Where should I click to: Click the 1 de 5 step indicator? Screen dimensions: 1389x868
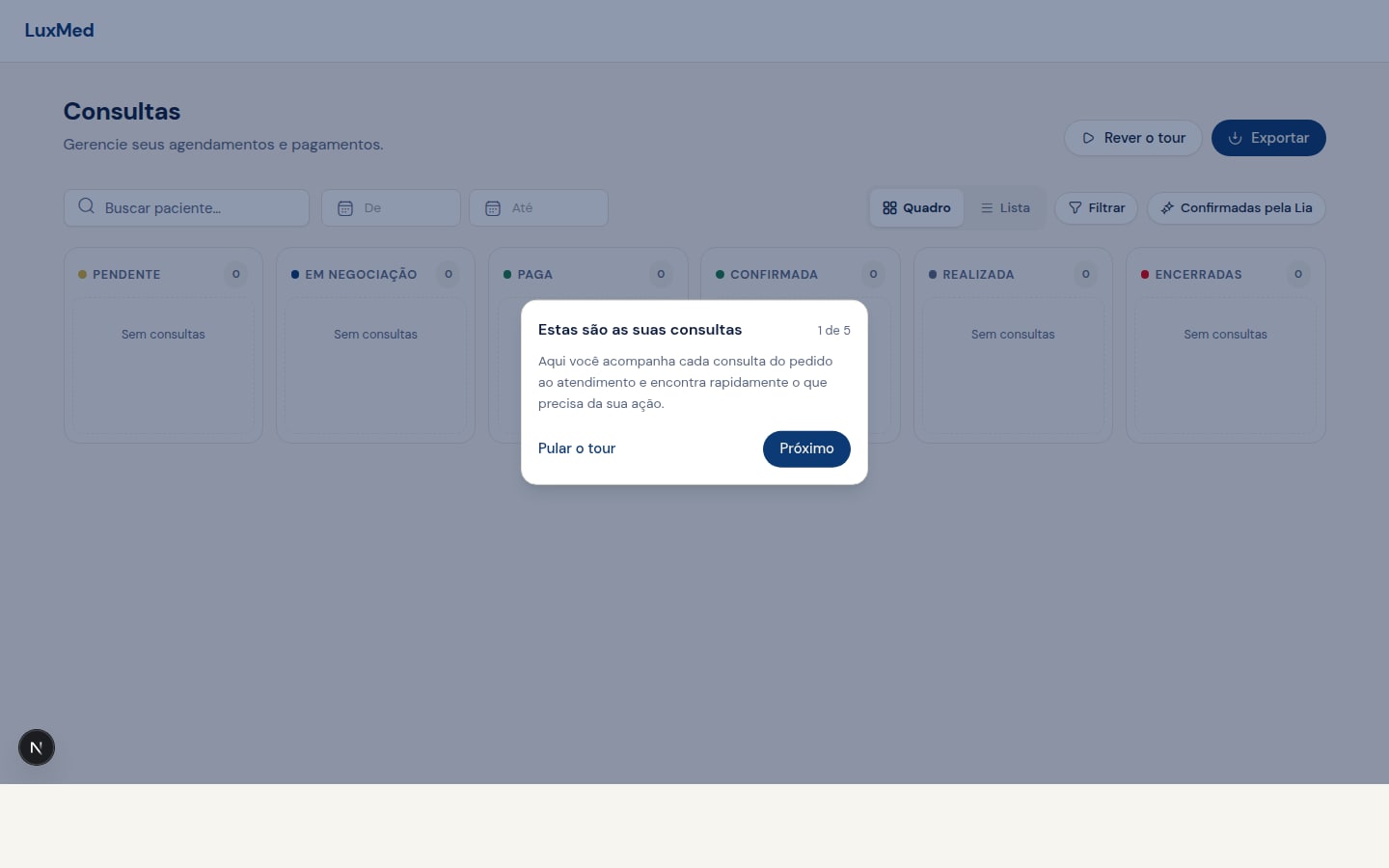[833, 331]
